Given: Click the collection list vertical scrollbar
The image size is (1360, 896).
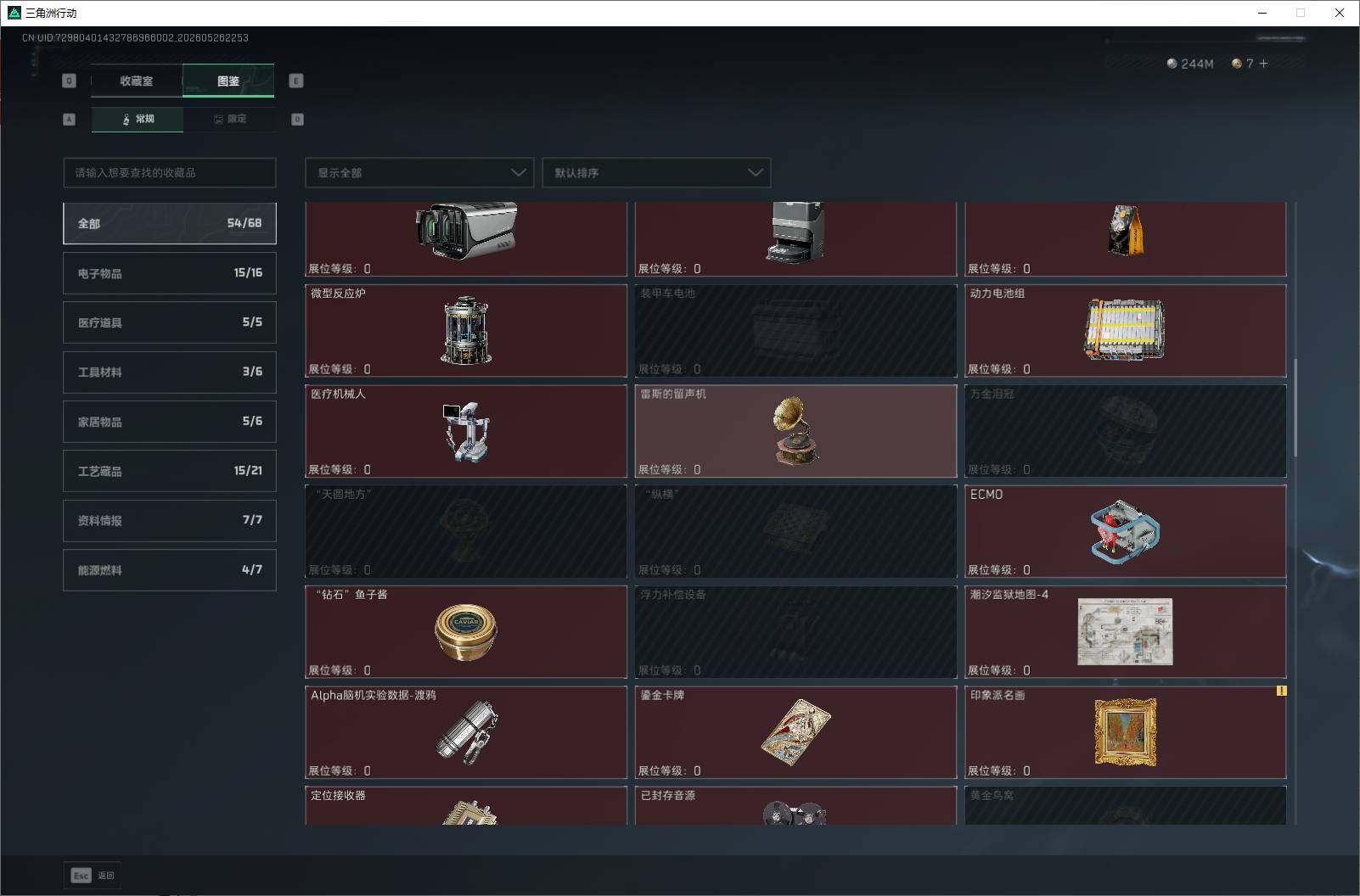Looking at the screenshot, I should pos(1295,407).
